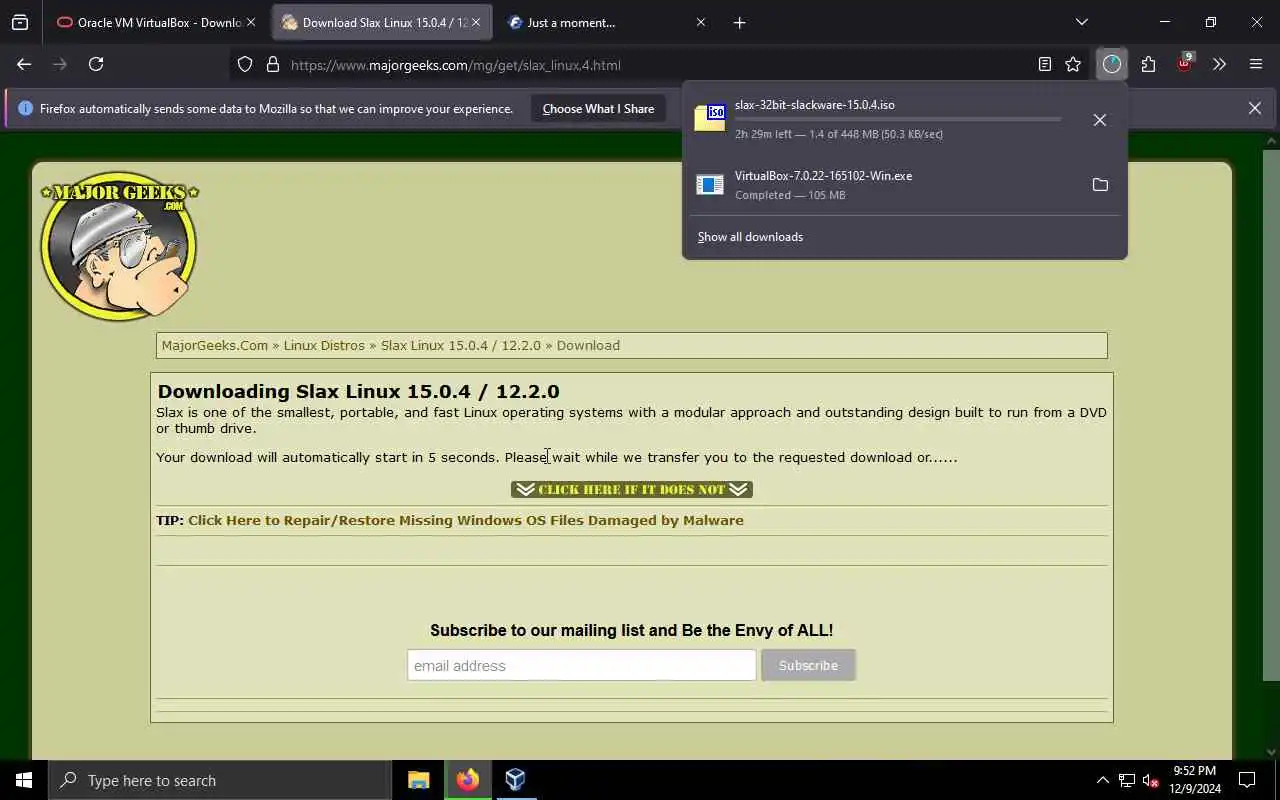Click the scrollbar down arrow
Viewport: 1280px width, 800px height.
(1271, 752)
